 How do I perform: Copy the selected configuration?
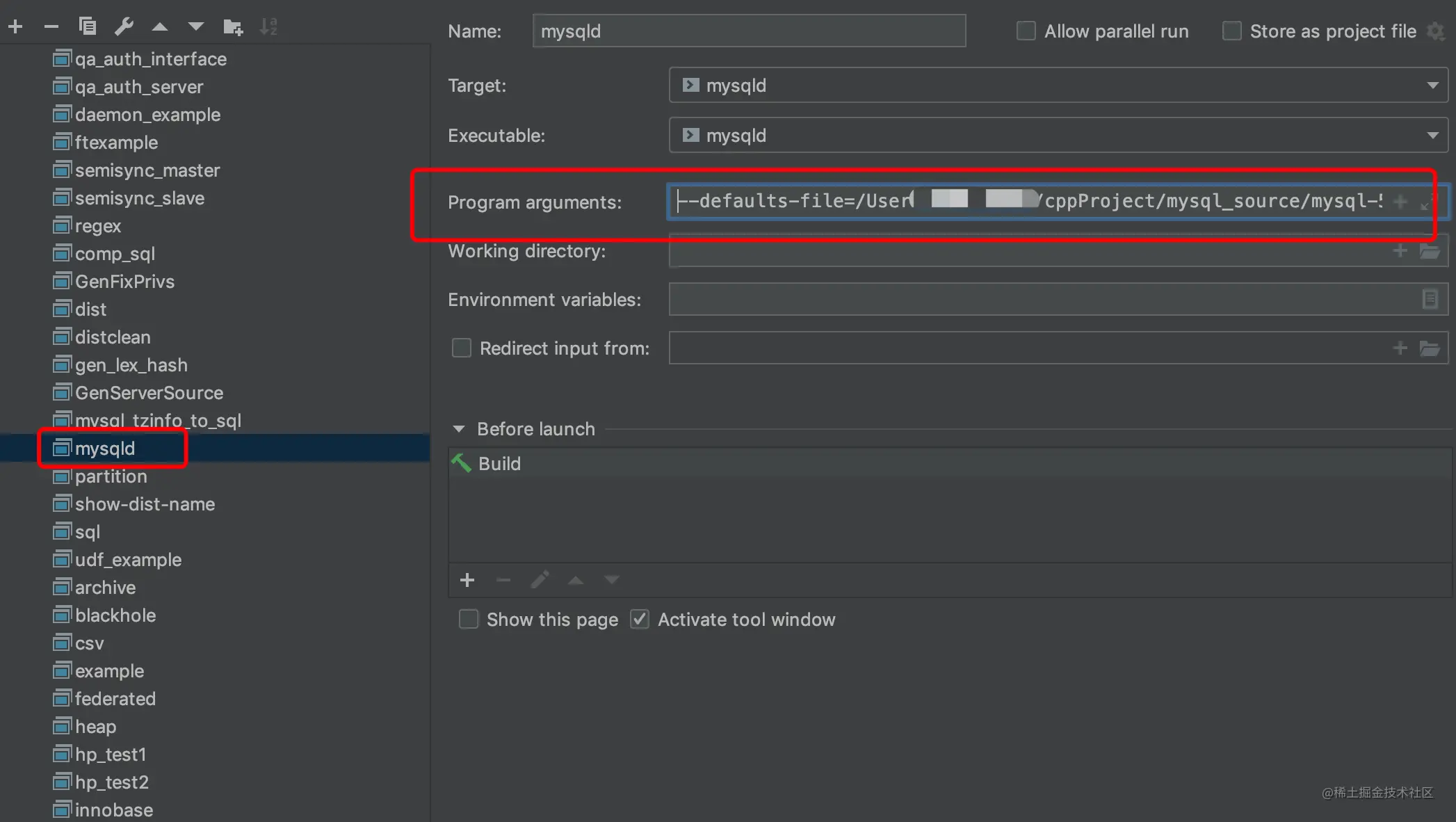click(x=88, y=27)
